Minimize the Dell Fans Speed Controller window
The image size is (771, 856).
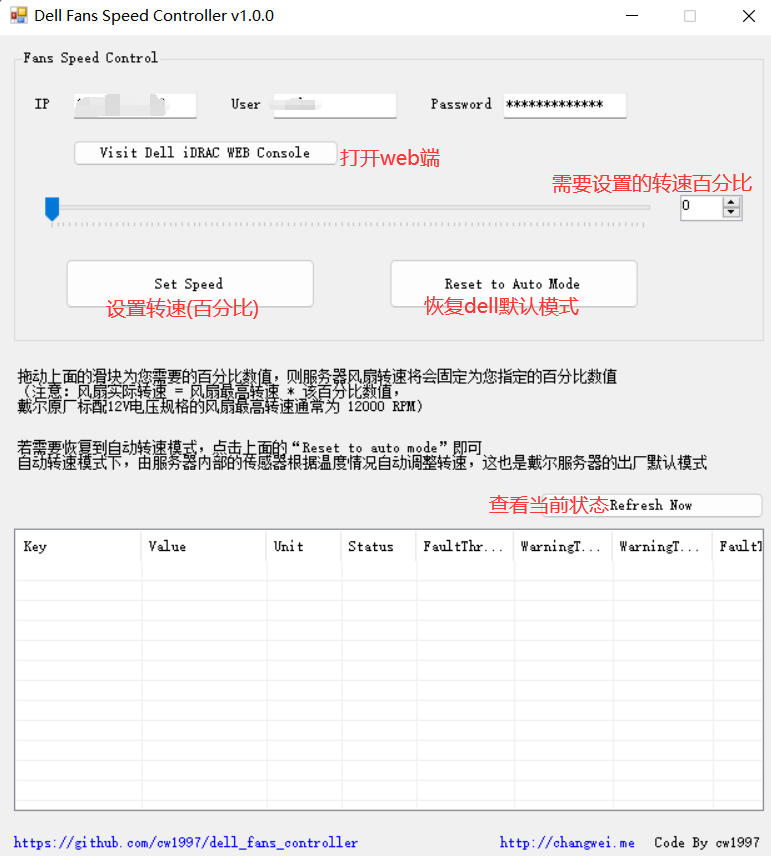(x=631, y=16)
